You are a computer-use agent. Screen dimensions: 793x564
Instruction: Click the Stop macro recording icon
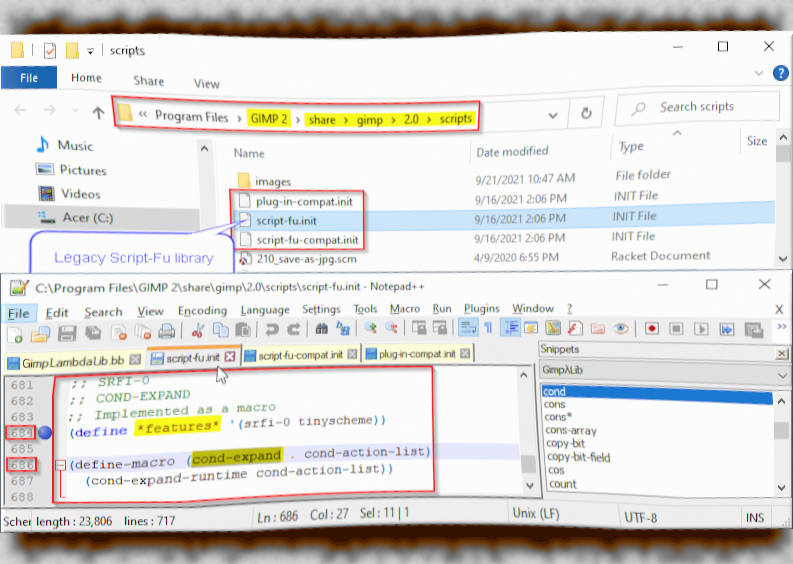coord(676,329)
